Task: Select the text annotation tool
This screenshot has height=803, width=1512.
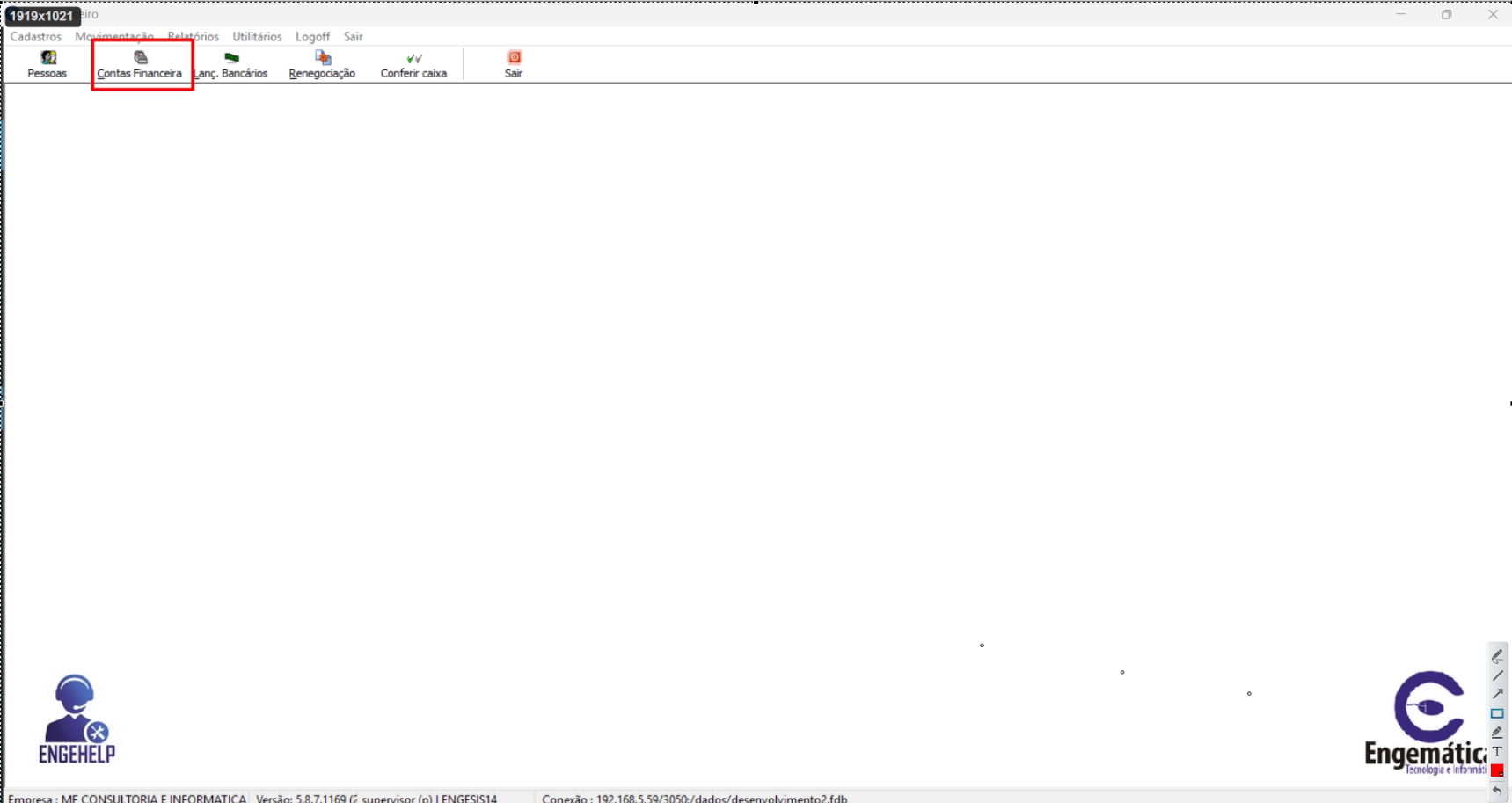Action: point(1497,751)
